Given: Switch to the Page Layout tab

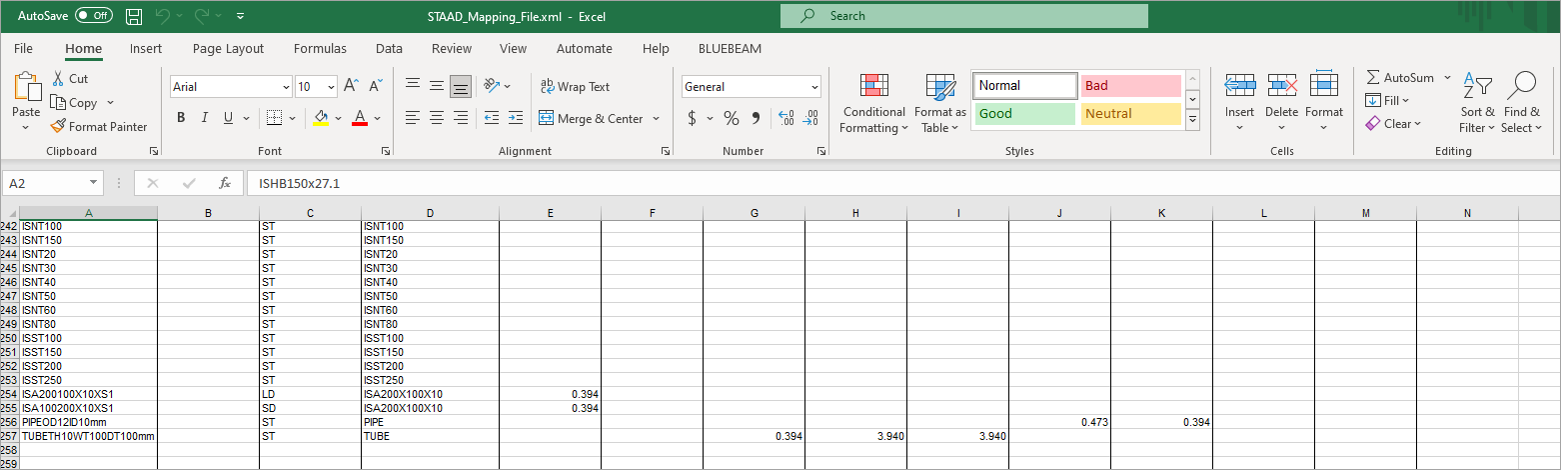Looking at the screenshot, I should click(228, 48).
